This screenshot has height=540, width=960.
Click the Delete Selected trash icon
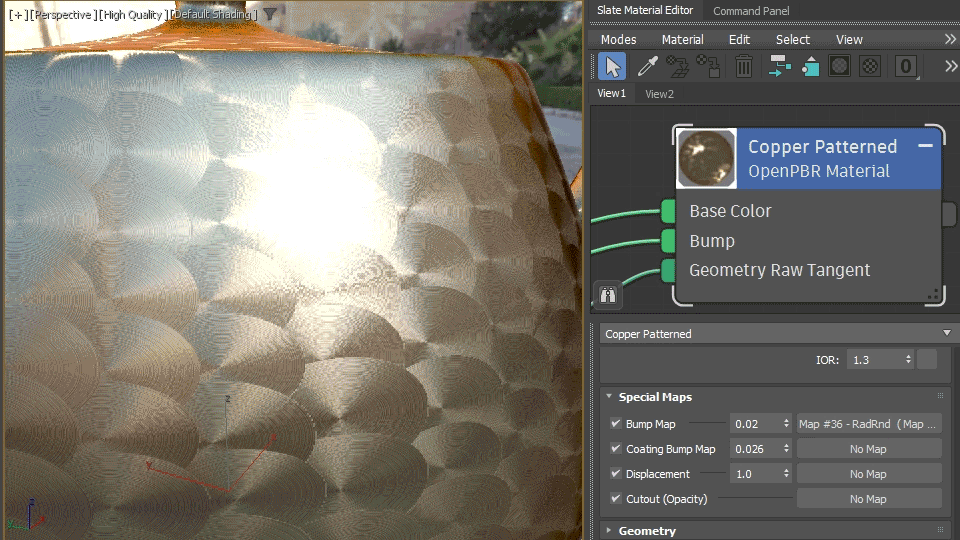[x=743, y=66]
